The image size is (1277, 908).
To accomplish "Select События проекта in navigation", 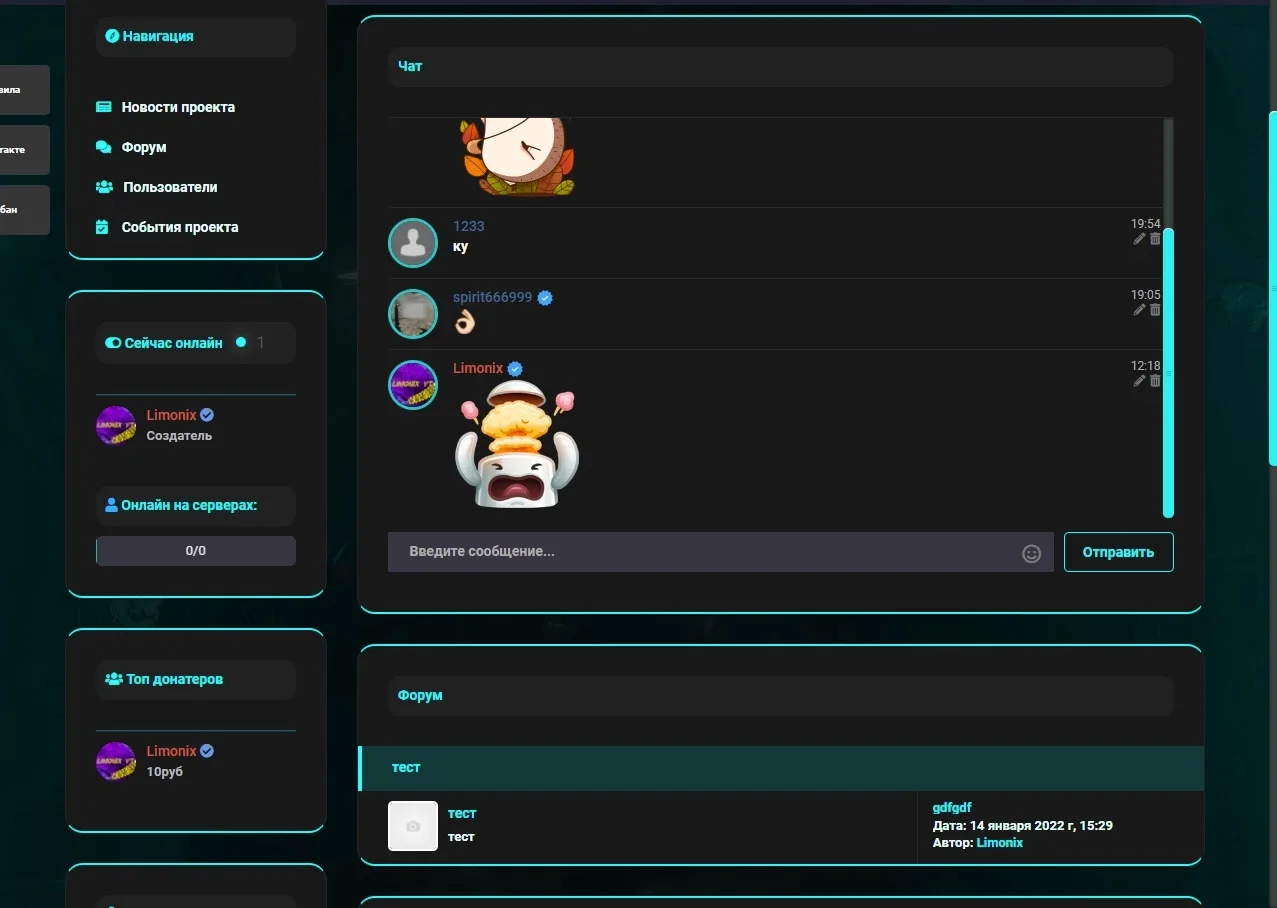I will tap(180, 227).
